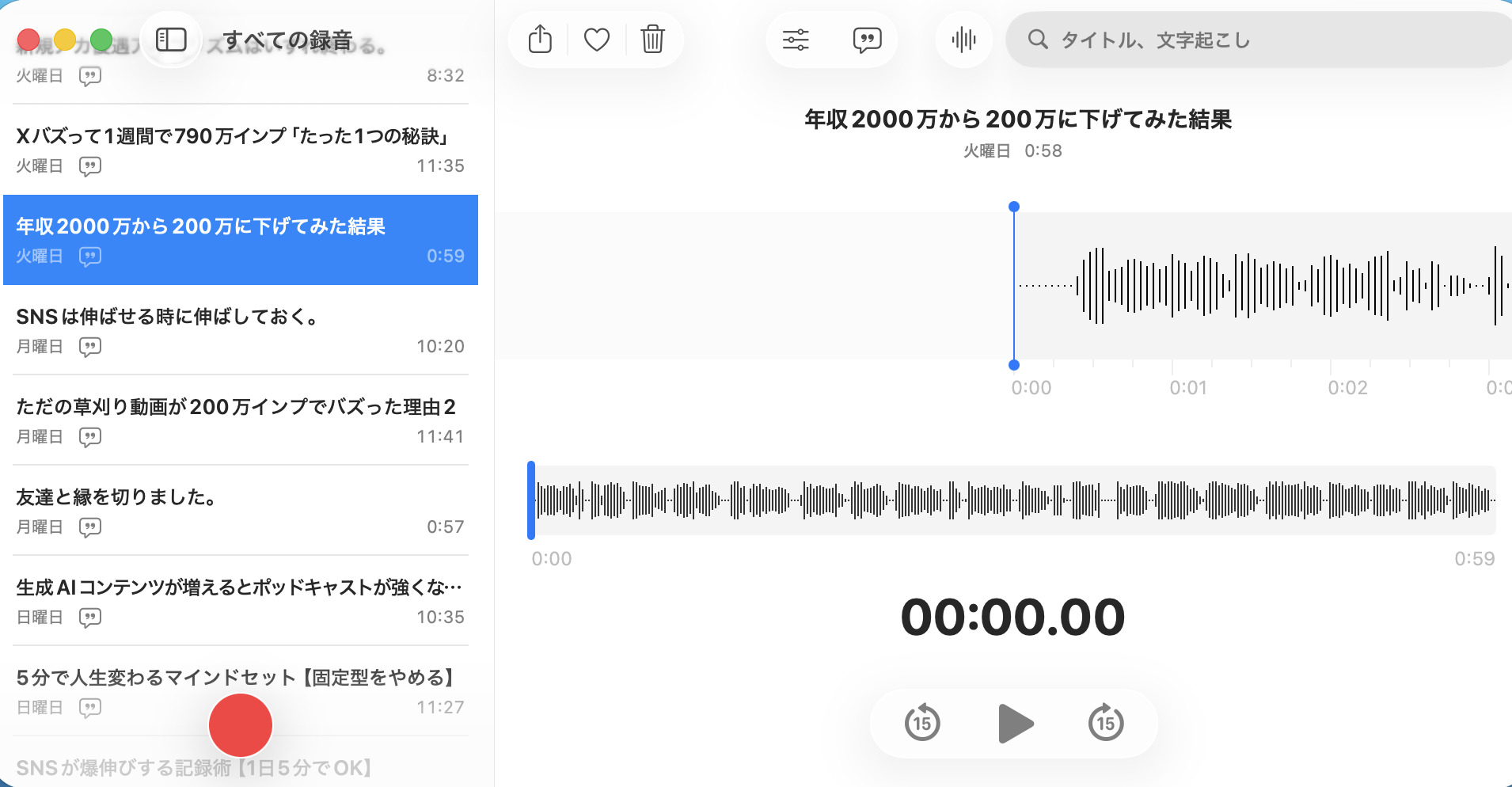
Task: Mark recording as favorite with heart icon
Action: point(597,40)
